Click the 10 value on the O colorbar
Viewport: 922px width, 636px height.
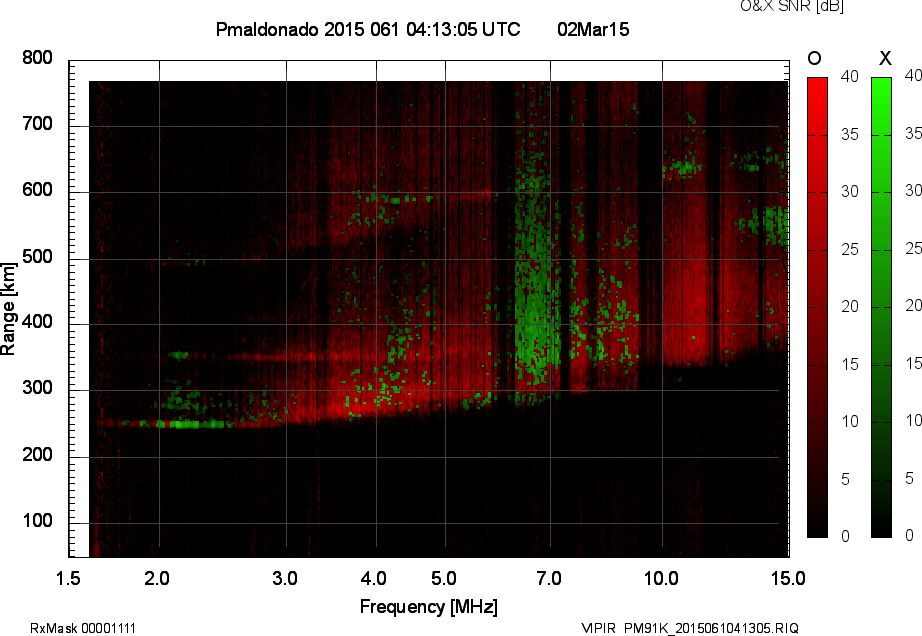[x=850, y=422]
